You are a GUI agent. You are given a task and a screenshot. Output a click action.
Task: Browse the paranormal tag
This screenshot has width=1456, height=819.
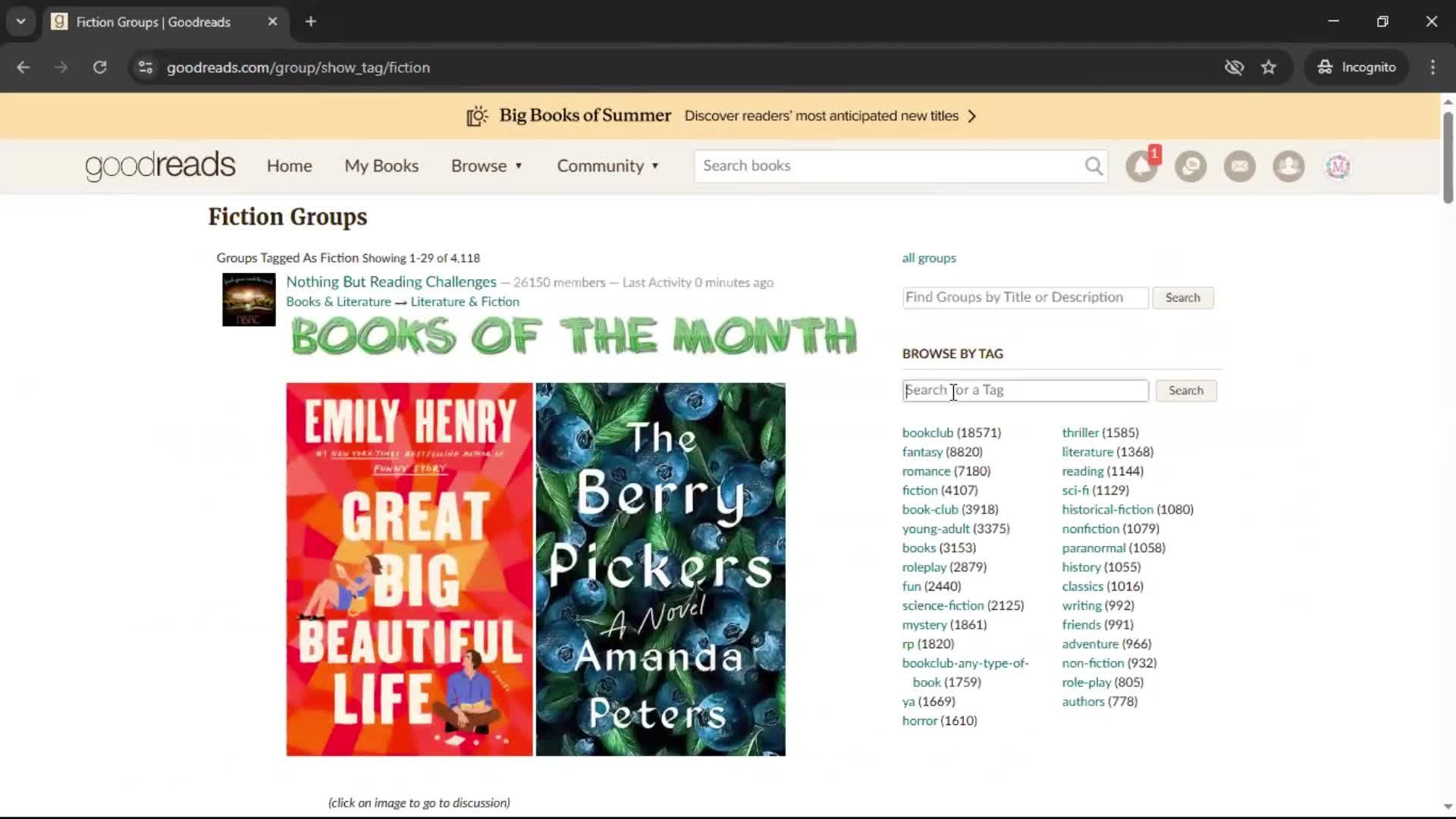point(1094,548)
